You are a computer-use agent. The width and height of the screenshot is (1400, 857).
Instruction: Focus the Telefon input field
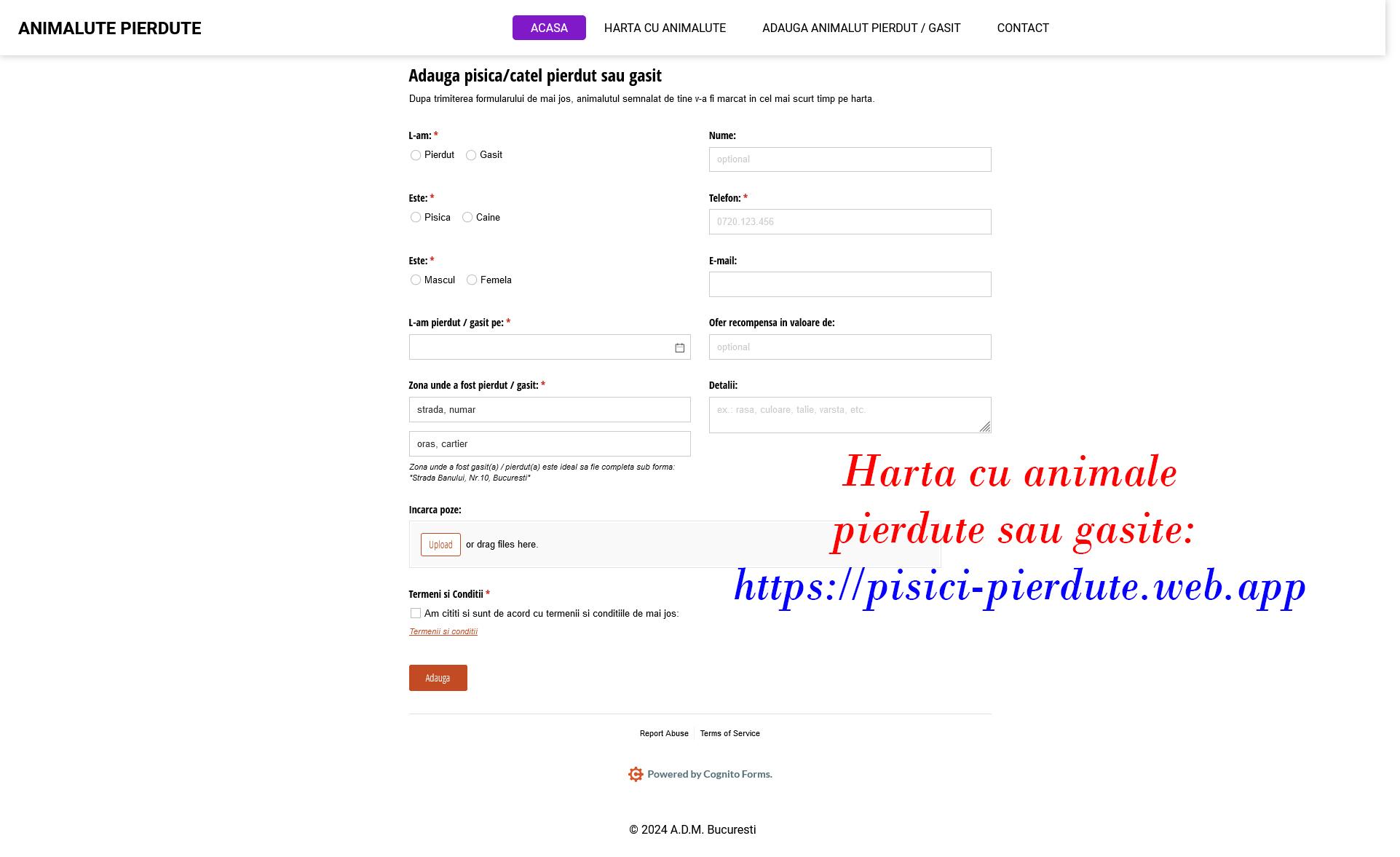click(849, 222)
